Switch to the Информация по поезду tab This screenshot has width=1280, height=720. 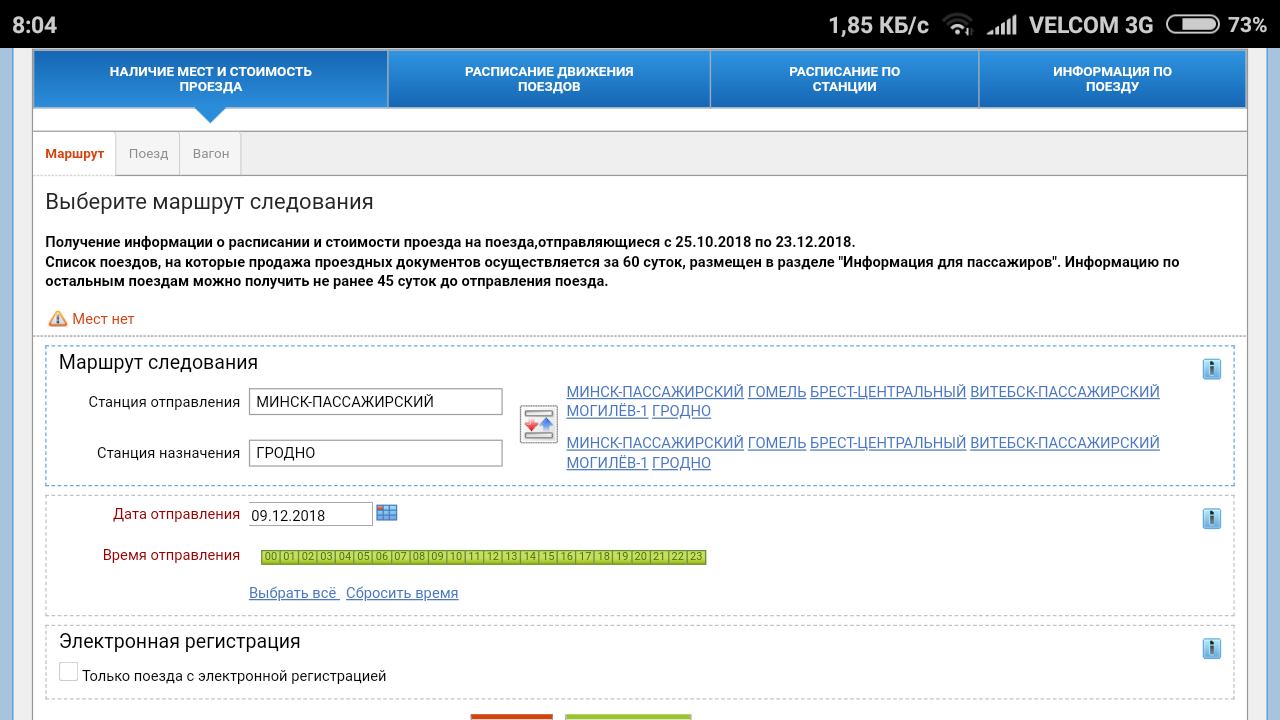[1112, 79]
